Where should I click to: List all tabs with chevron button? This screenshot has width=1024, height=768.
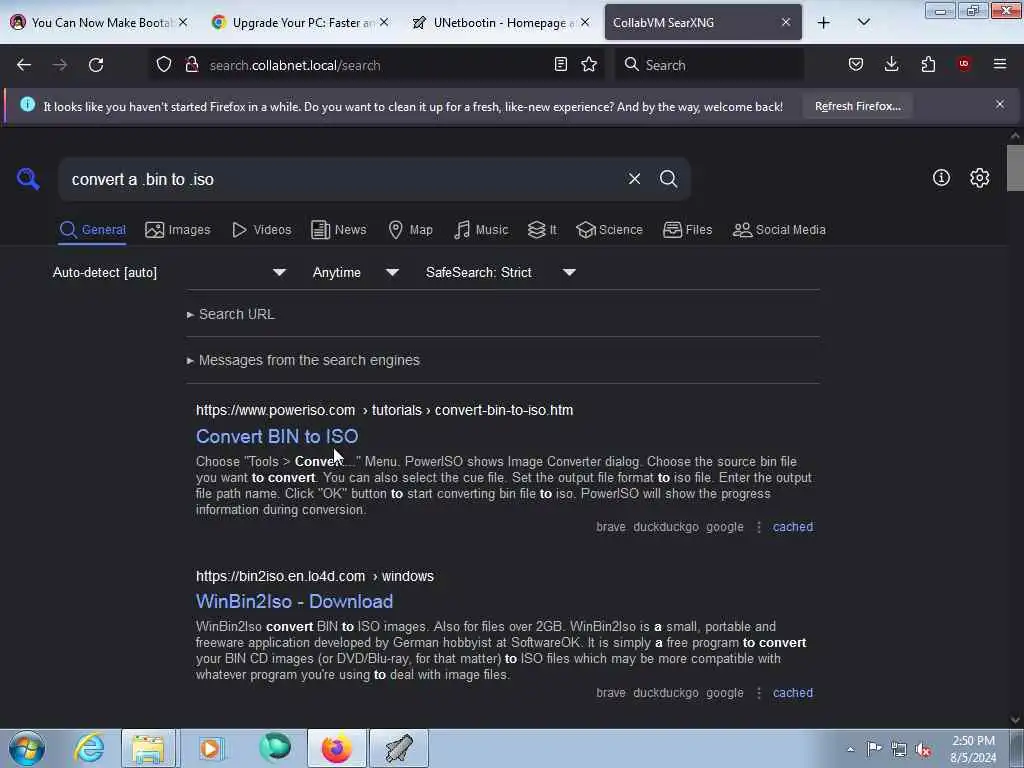[863, 22]
